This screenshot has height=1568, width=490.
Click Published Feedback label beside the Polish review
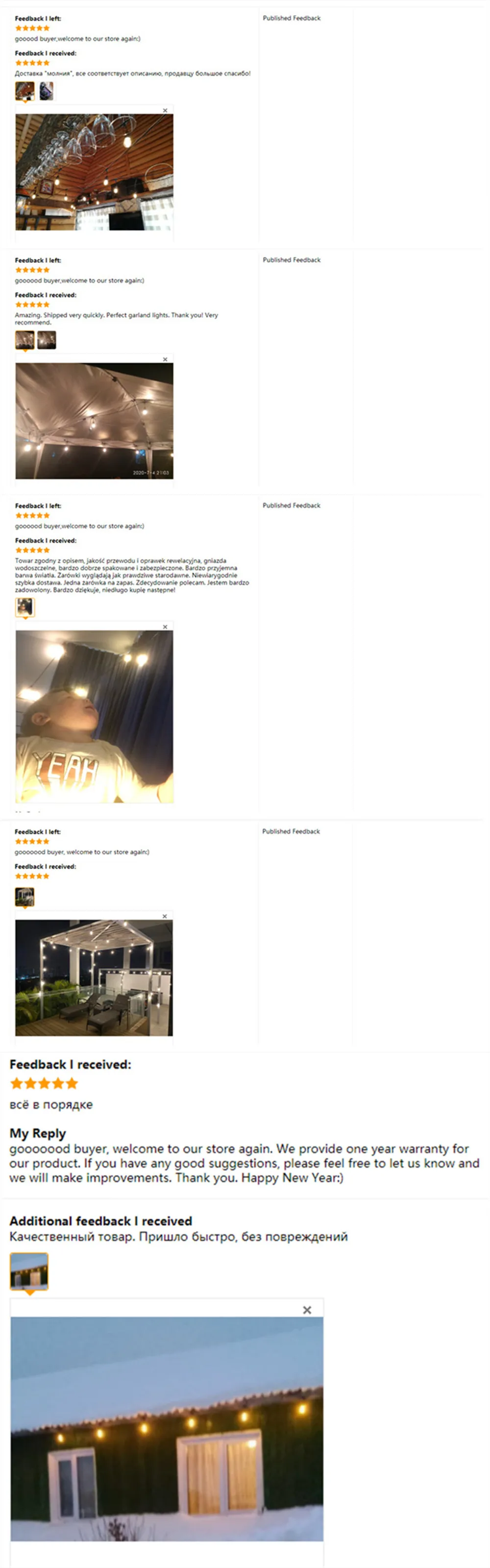click(x=291, y=505)
